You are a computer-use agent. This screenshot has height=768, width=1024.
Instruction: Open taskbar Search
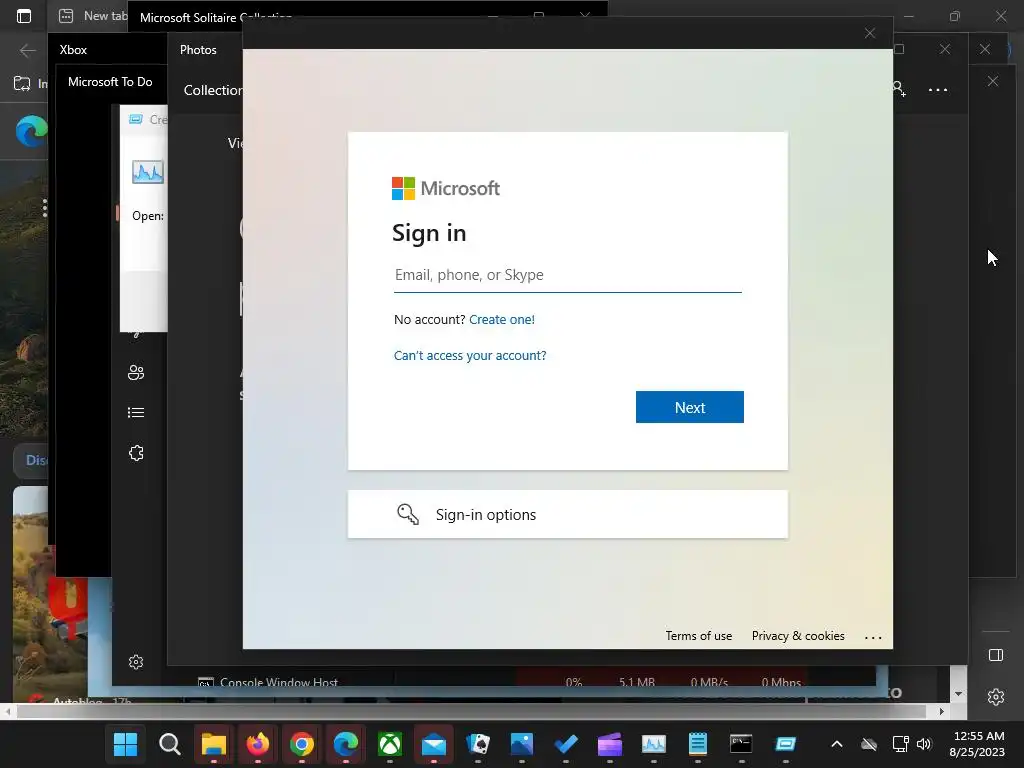[170, 744]
